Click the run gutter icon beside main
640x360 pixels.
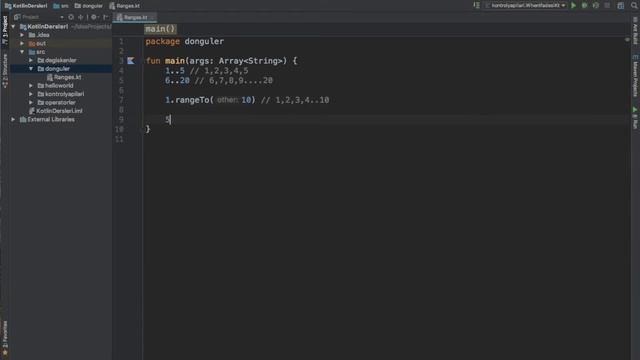(131, 61)
